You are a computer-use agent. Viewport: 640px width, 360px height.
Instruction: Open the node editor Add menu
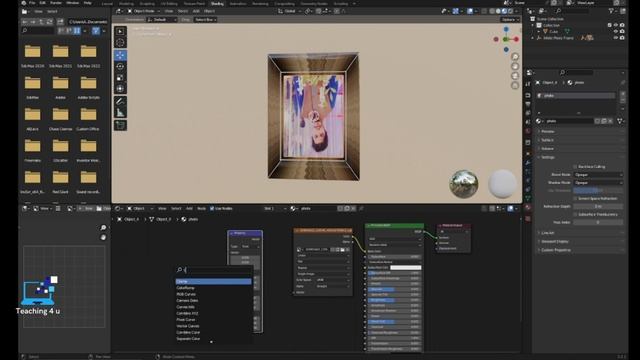pos(189,209)
